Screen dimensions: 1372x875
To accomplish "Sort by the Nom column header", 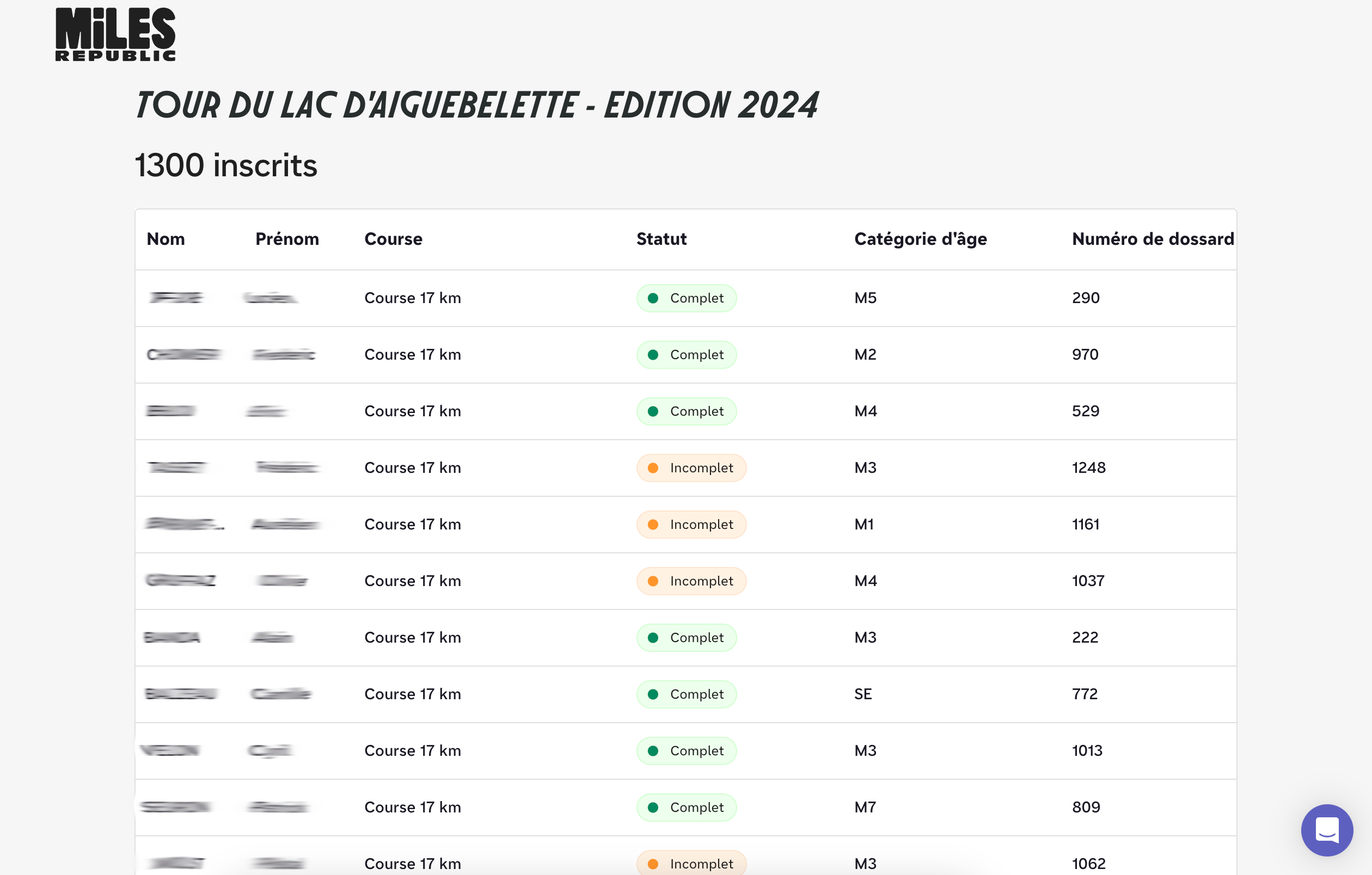I will point(166,238).
